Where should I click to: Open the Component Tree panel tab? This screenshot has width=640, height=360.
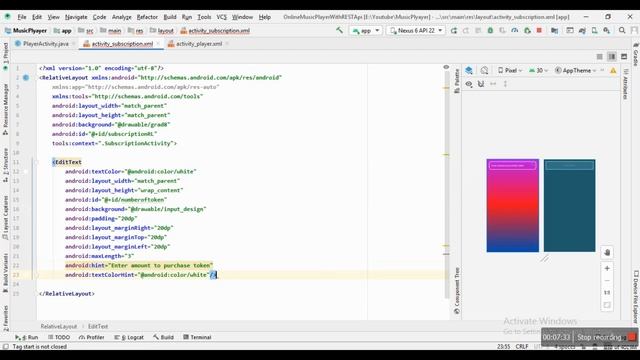click(457, 290)
